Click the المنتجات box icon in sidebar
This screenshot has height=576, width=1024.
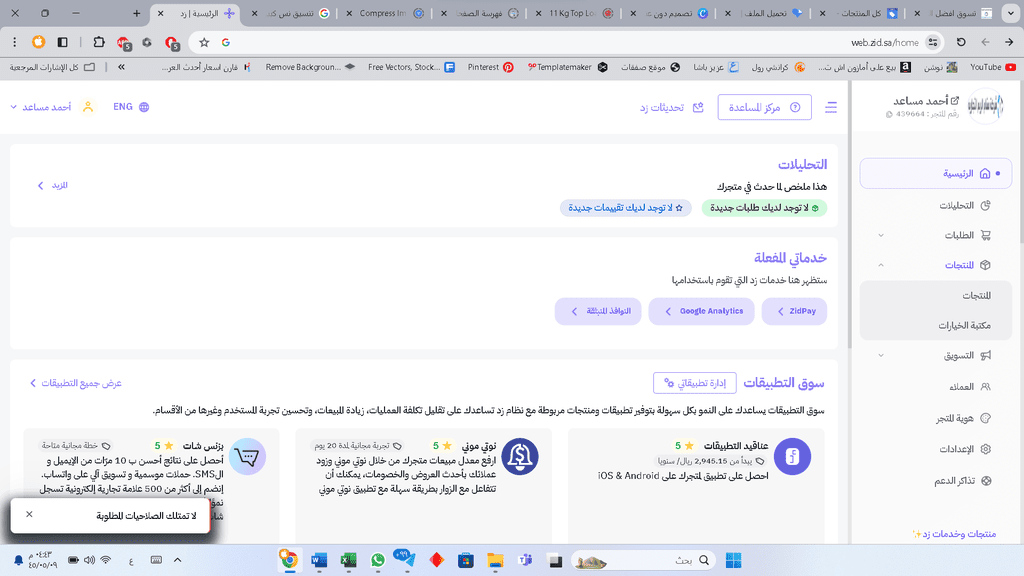[985, 265]
